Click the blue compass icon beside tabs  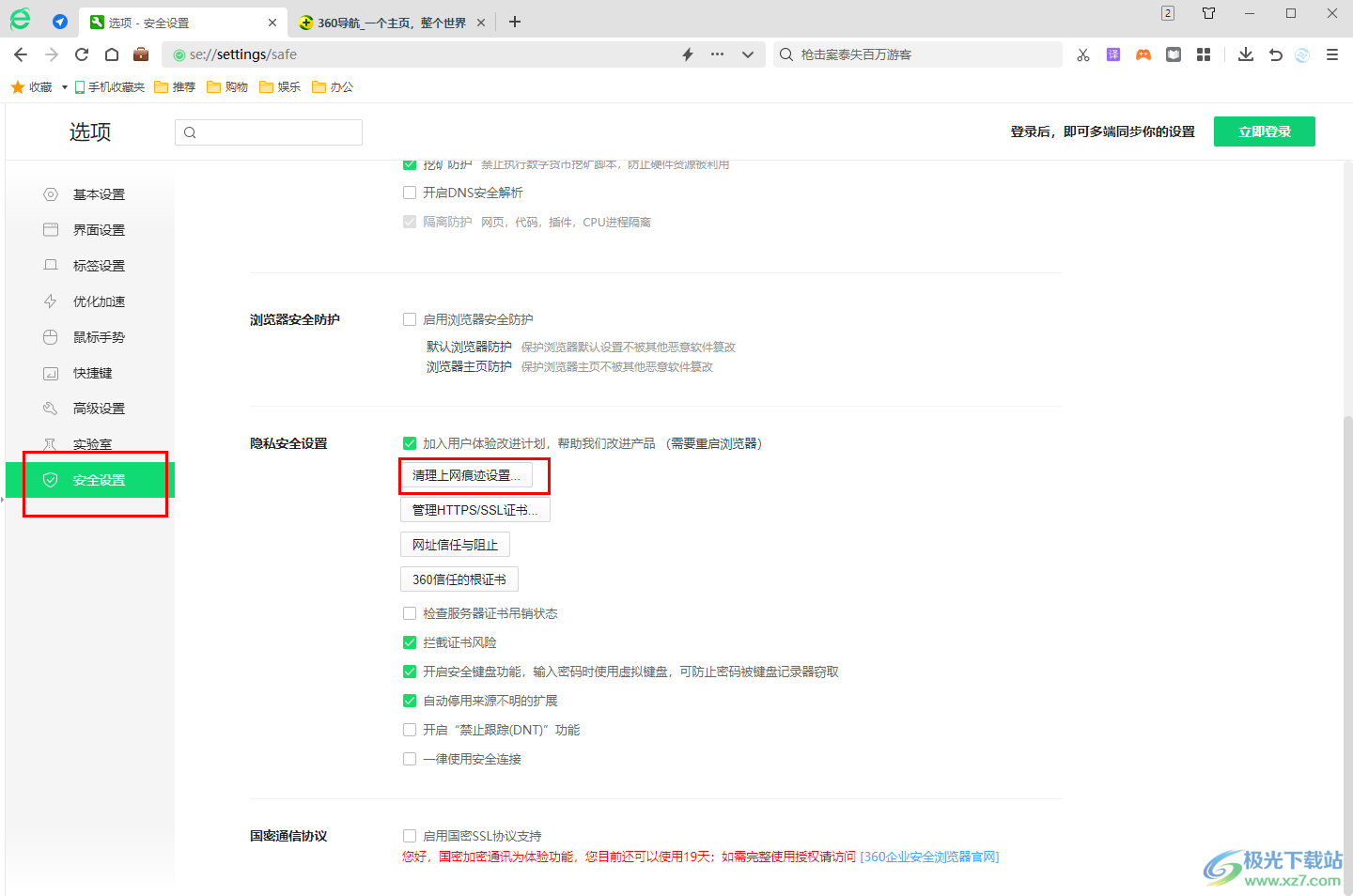tap(60, 22)
